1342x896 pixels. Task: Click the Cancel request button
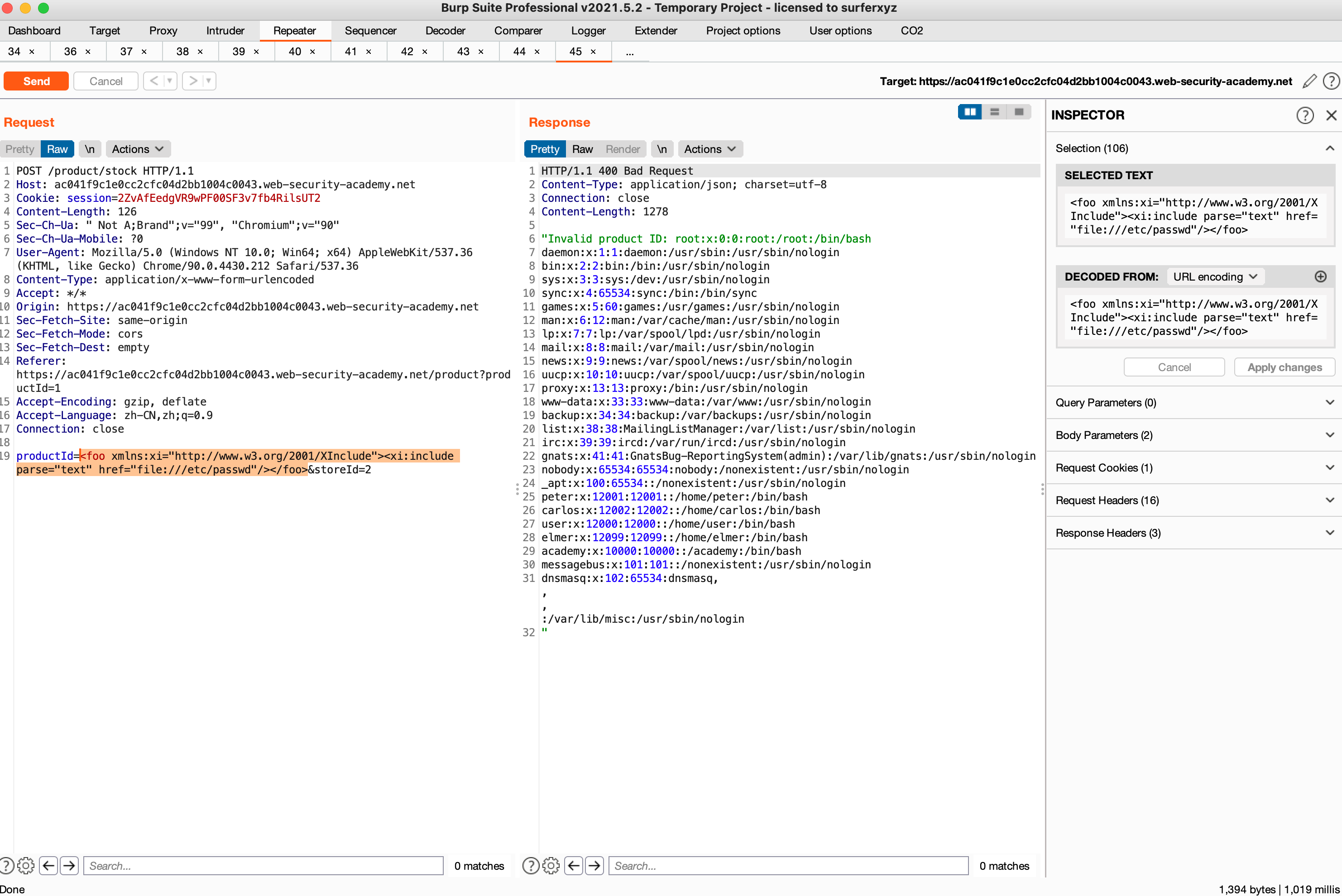pos(106,81)
